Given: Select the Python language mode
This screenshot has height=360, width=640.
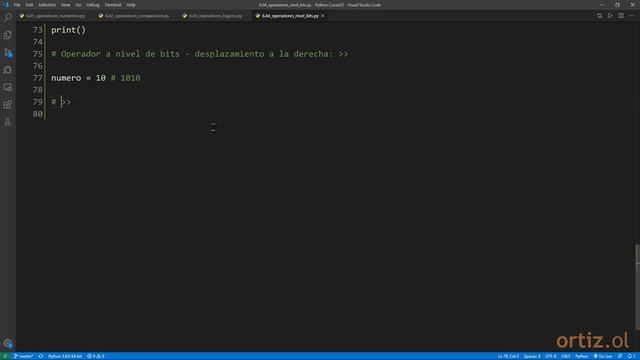Looking at the screenshot, I should (582, 356).
